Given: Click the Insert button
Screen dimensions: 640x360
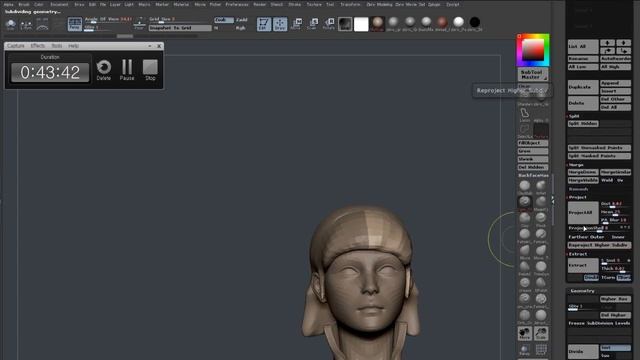Looking at the screenshot, I should click(x=615, y=91).
